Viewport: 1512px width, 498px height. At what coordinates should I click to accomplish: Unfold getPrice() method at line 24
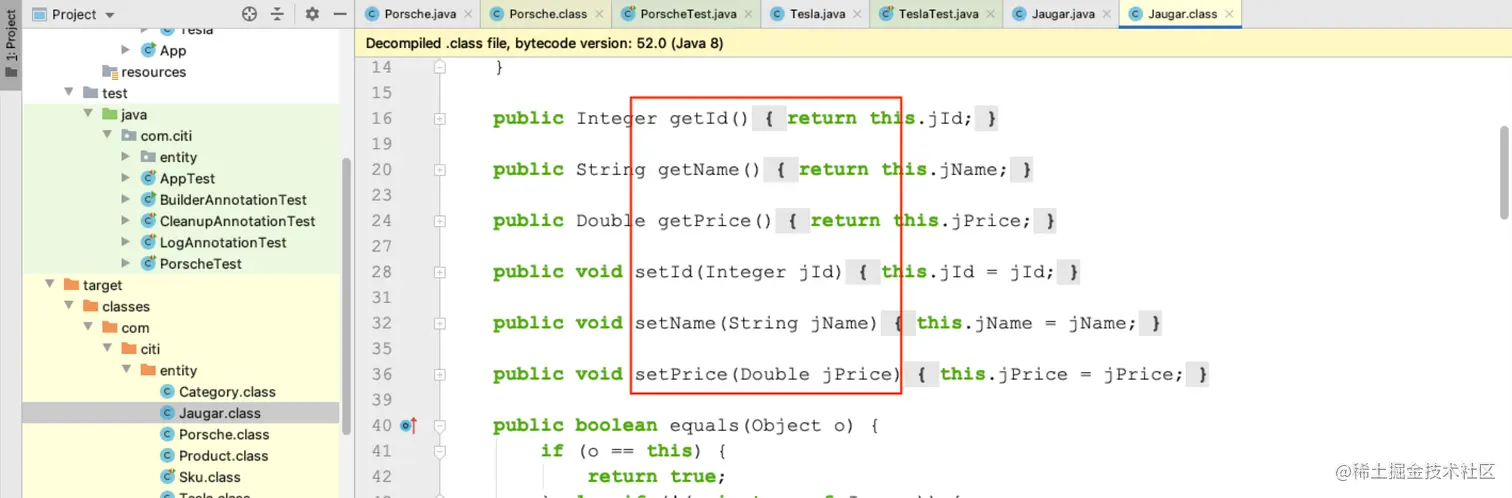click(x=440, y=221)
